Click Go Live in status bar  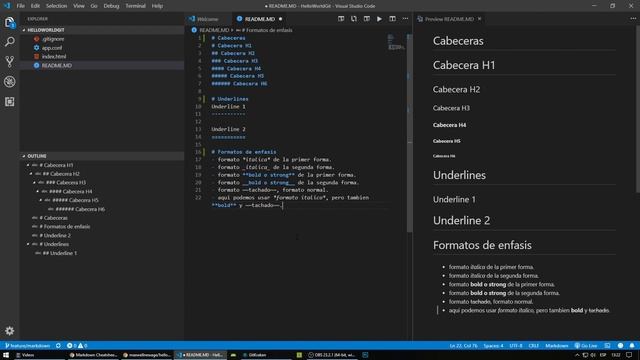click(x=586, y=346)
